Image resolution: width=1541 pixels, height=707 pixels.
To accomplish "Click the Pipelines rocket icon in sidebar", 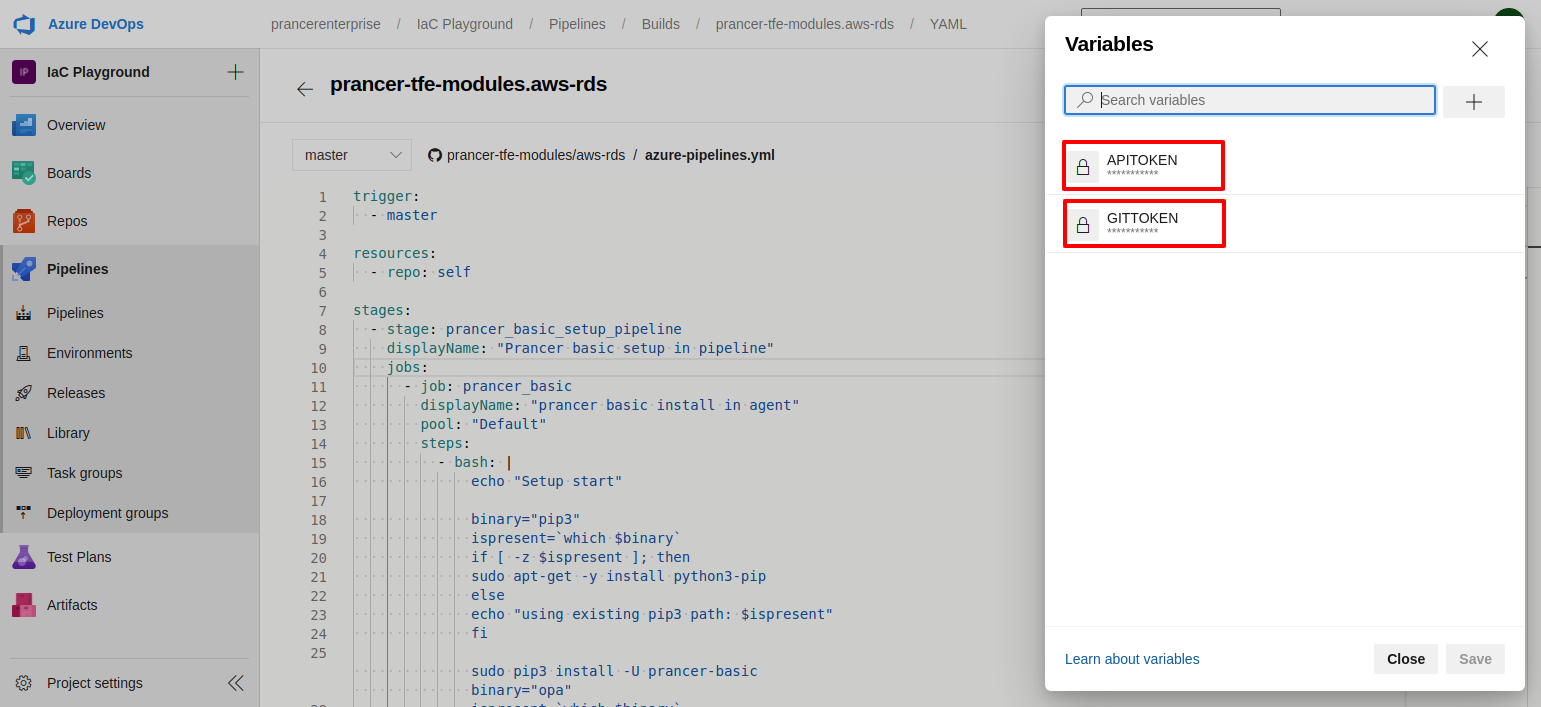I will click(24, 269).
